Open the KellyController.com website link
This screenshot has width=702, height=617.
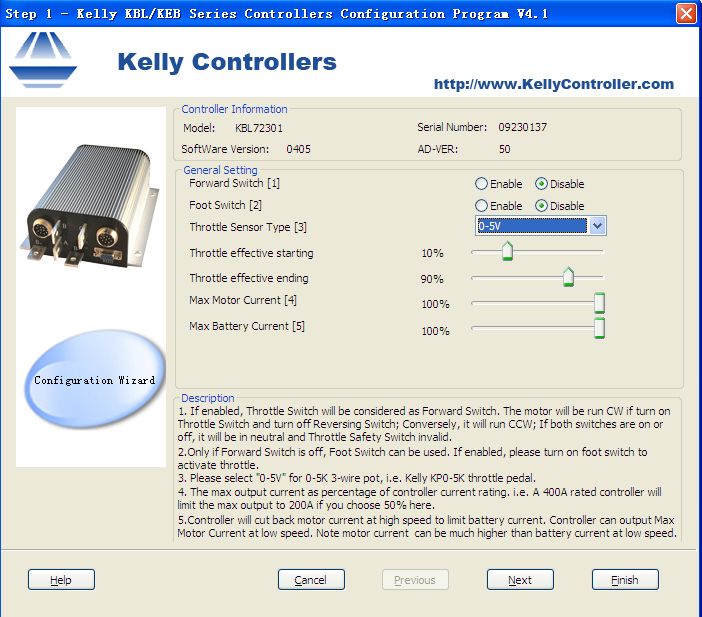point(553,84)
